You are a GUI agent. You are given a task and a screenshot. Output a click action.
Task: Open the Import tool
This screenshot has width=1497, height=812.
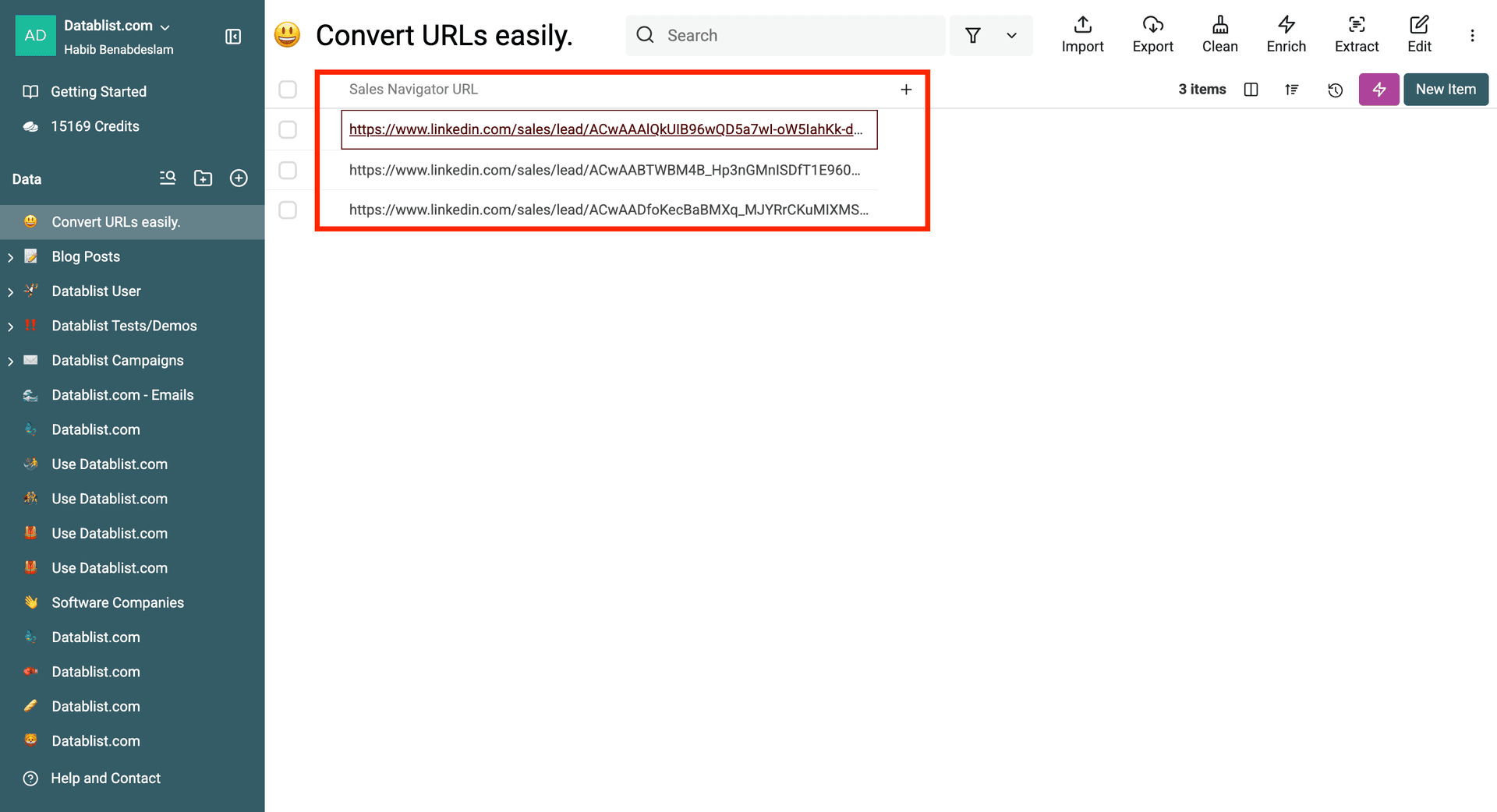click(x=1082, y=34)
